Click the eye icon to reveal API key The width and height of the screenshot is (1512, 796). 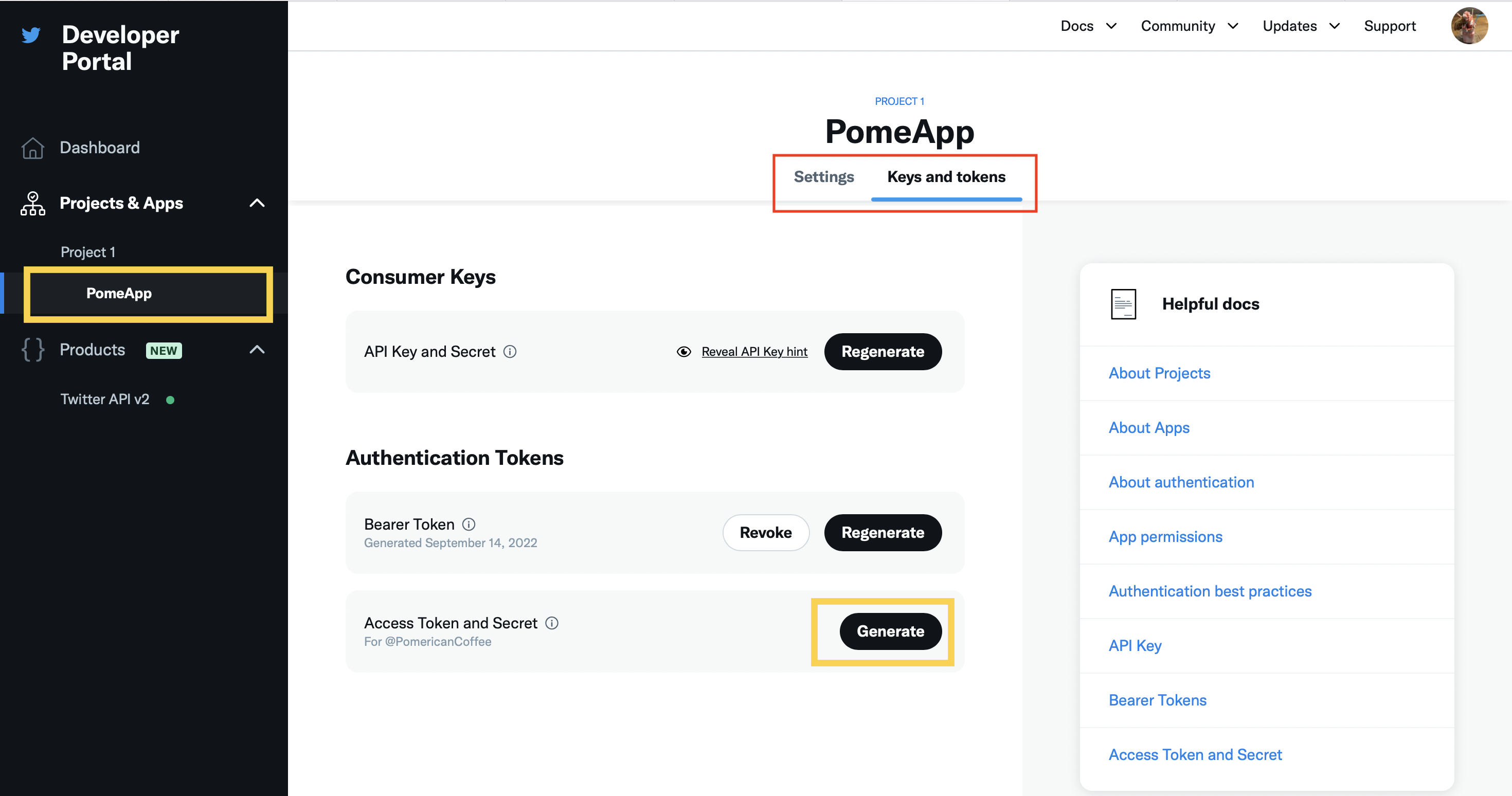coord(684,352)
